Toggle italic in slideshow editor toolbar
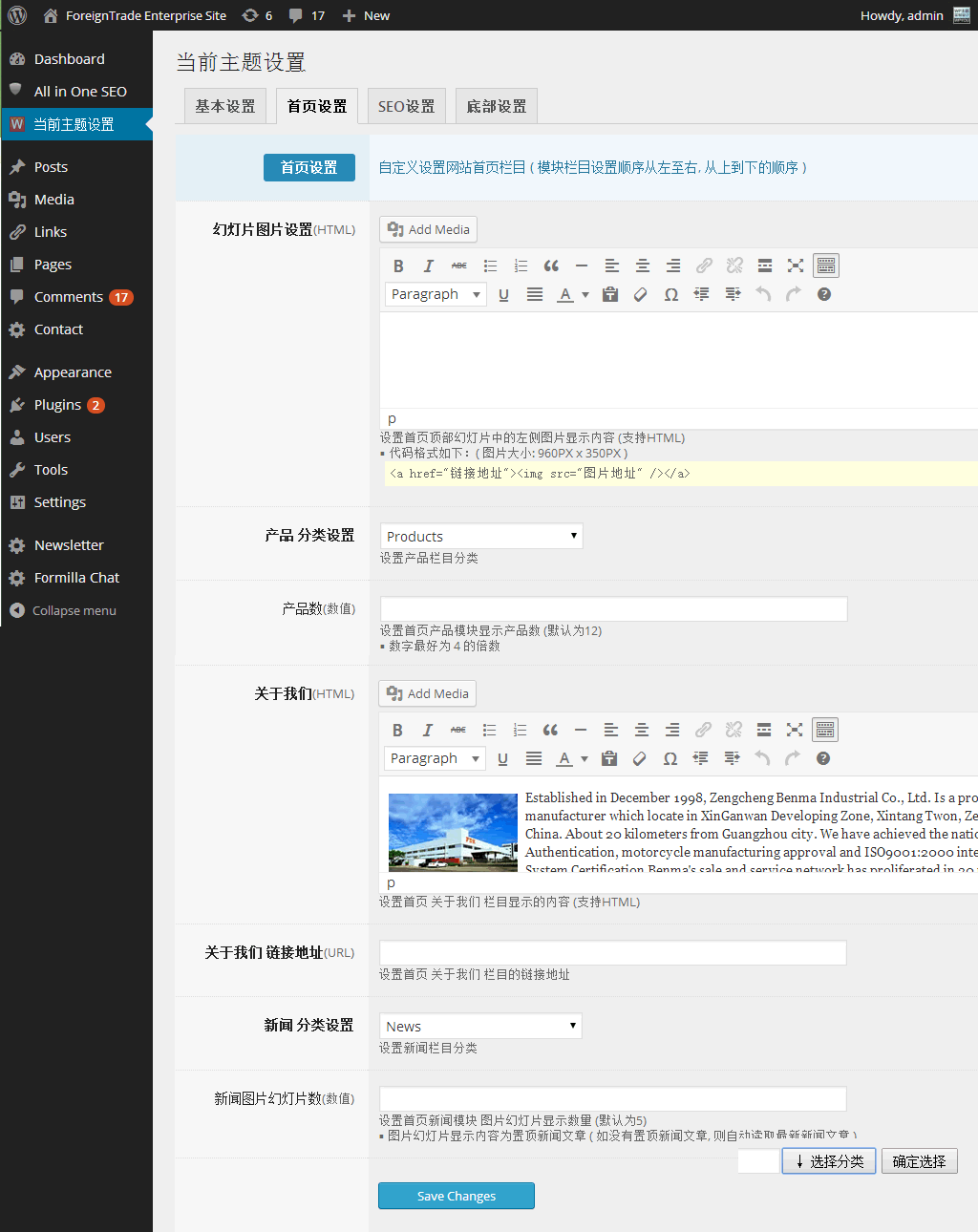Screen dimensions: 978x1232 coord(429,266)
